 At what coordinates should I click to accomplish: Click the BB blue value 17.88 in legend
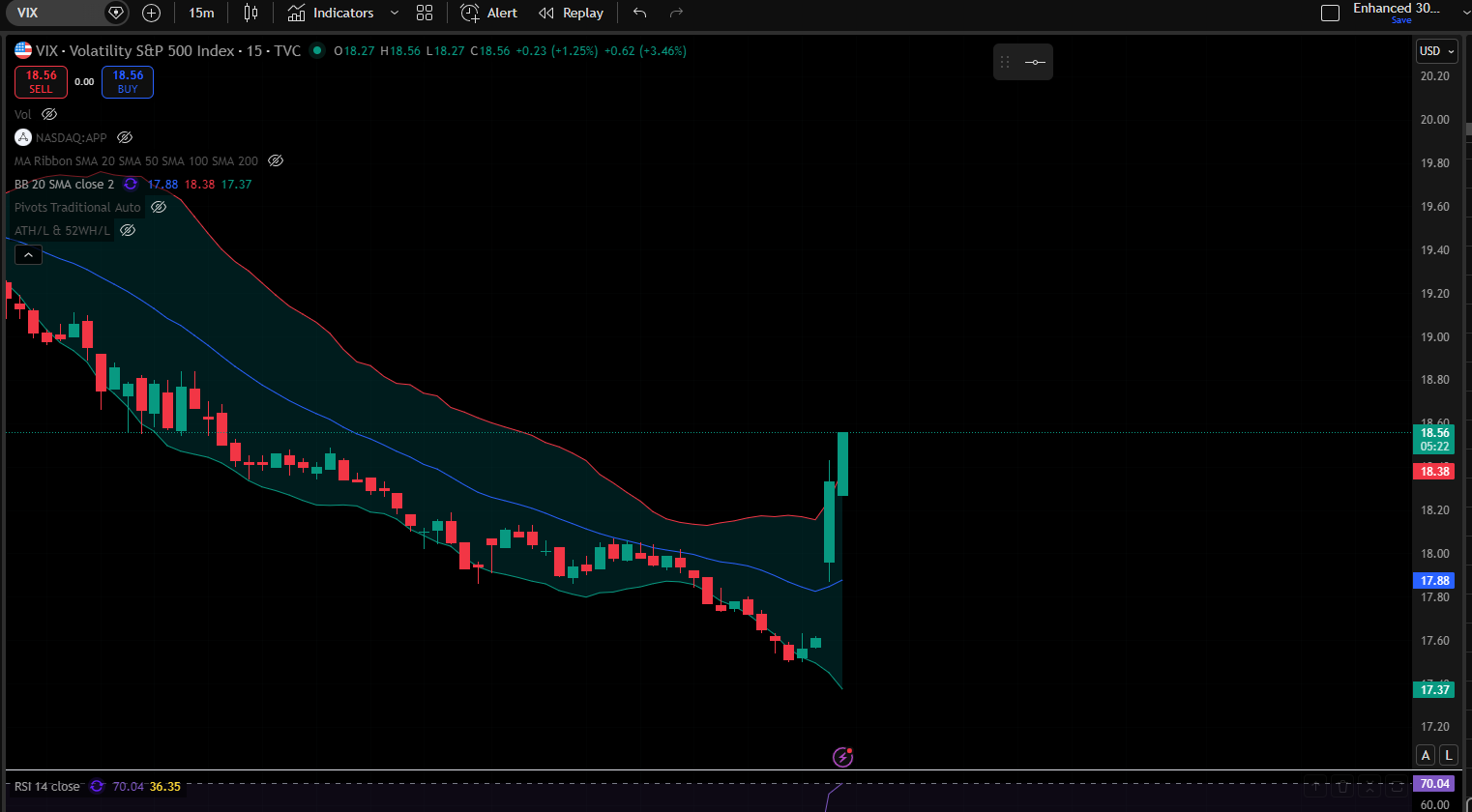pos(162,184)
